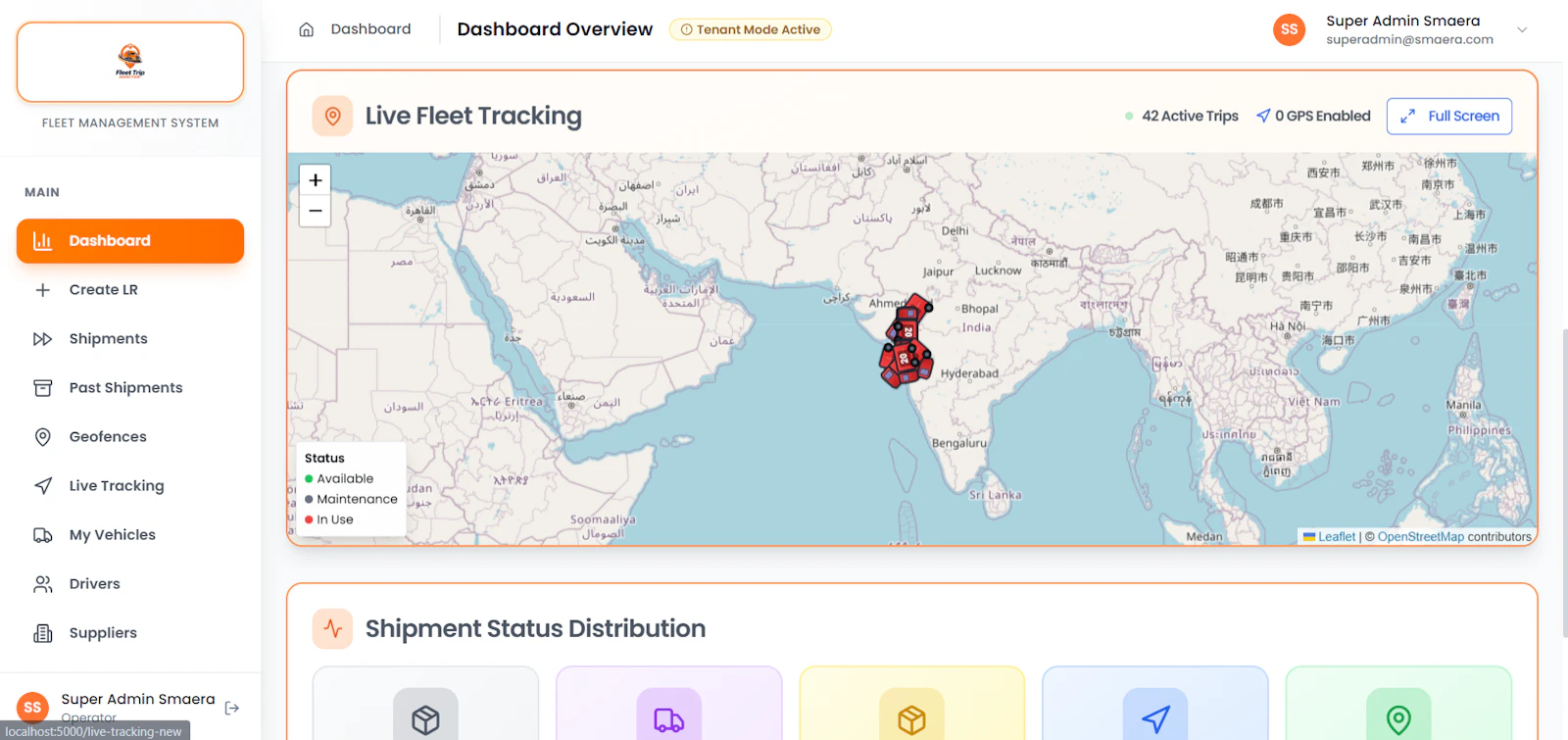Click the Live Tracking arrow icon
1568x740 pixels.
42,486
